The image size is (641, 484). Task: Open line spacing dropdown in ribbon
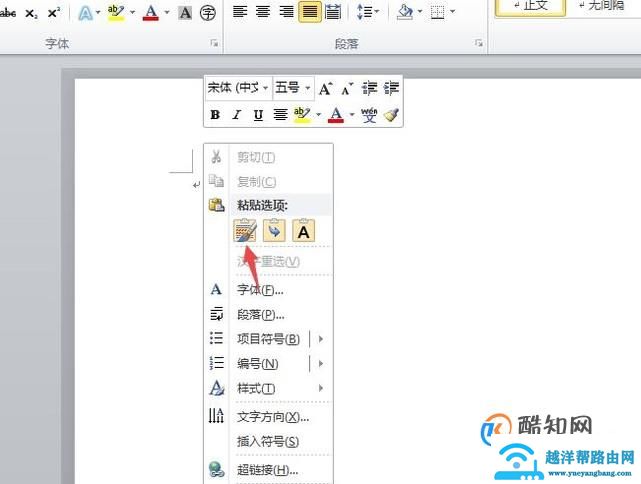(x=368, y=12)
